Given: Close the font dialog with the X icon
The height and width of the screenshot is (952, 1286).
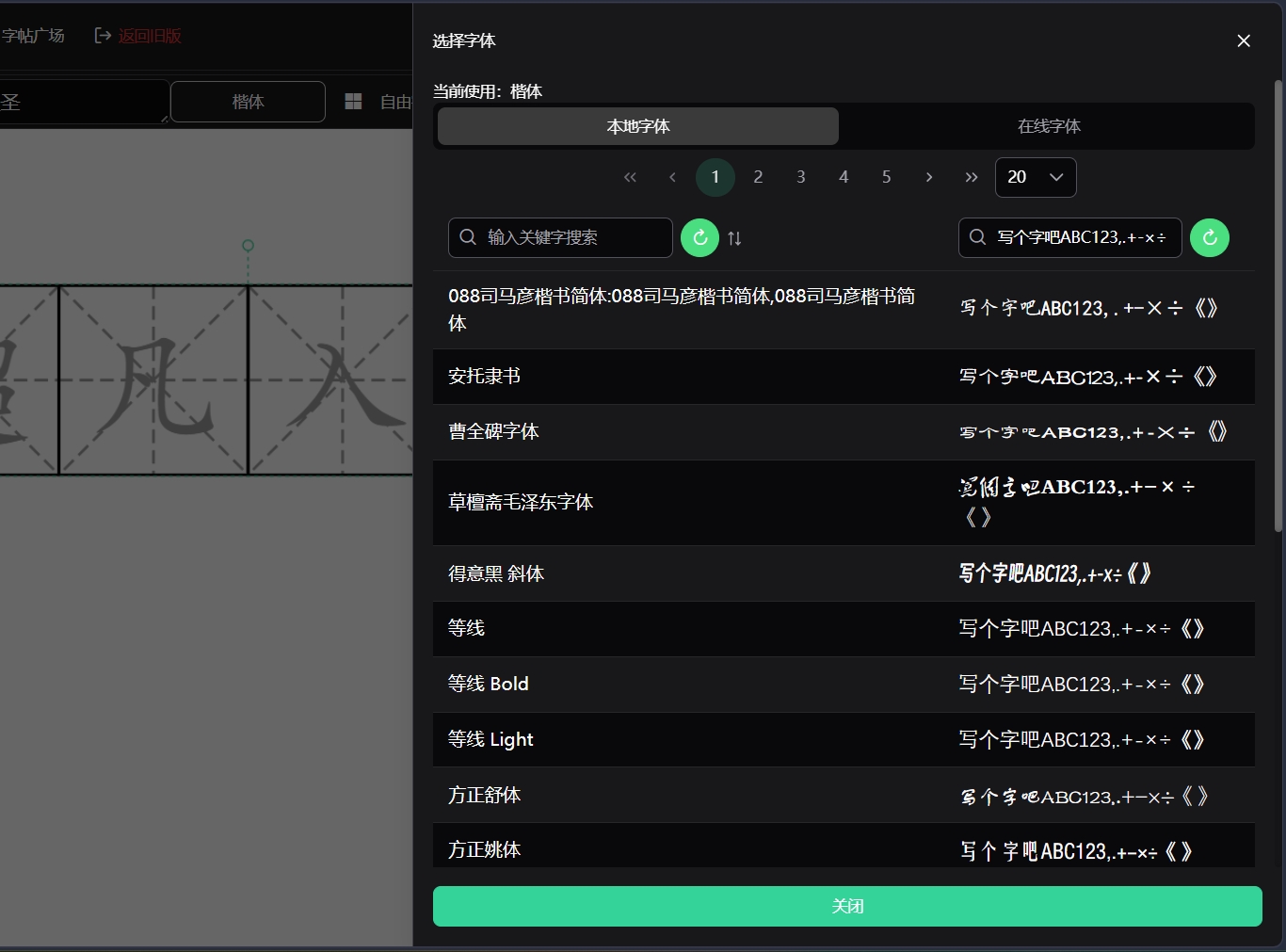Looking at the screenshot, I should point(1243,40).
